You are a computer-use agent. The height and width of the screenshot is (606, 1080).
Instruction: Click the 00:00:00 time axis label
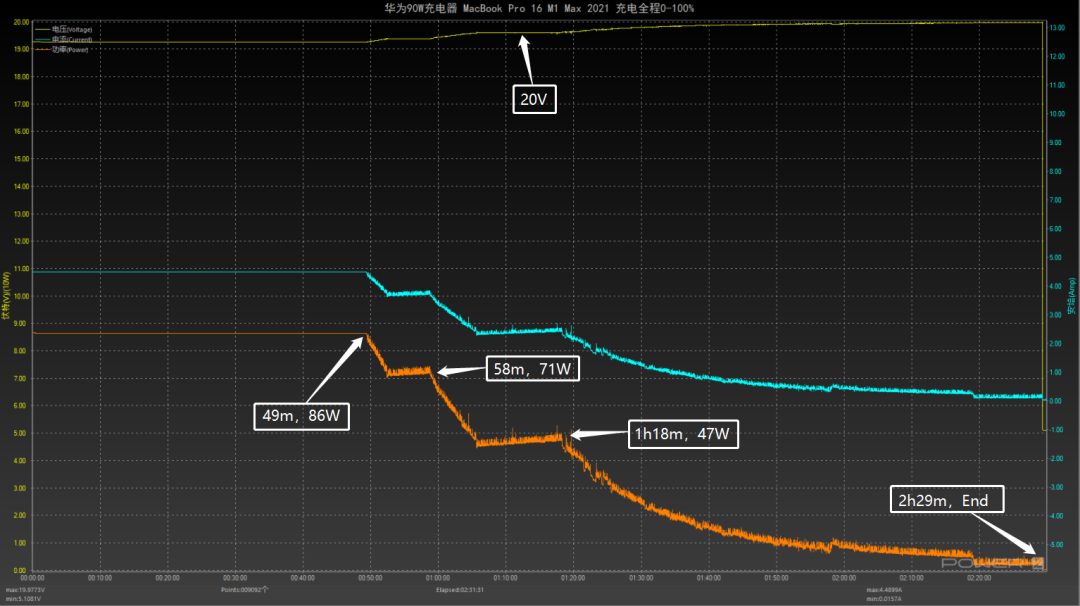click(x=32, y=578)
